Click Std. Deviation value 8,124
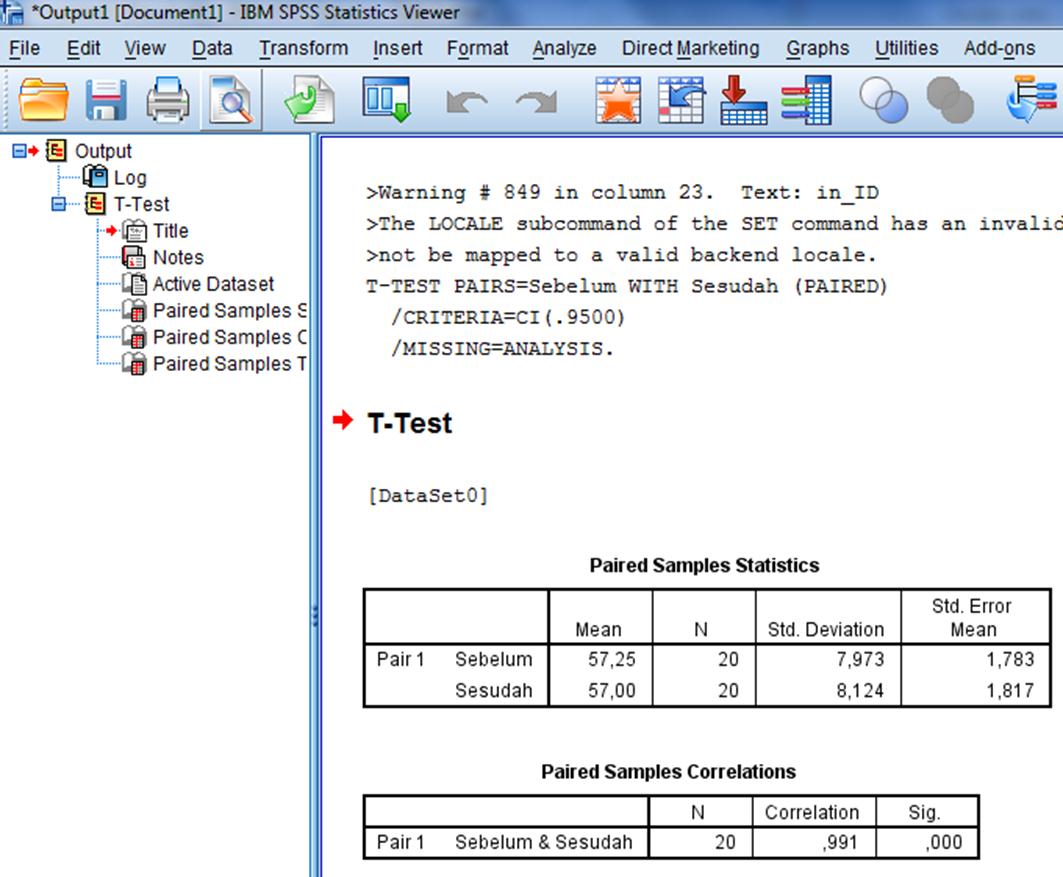This screenshot has width=1063, height=877. 860,691
